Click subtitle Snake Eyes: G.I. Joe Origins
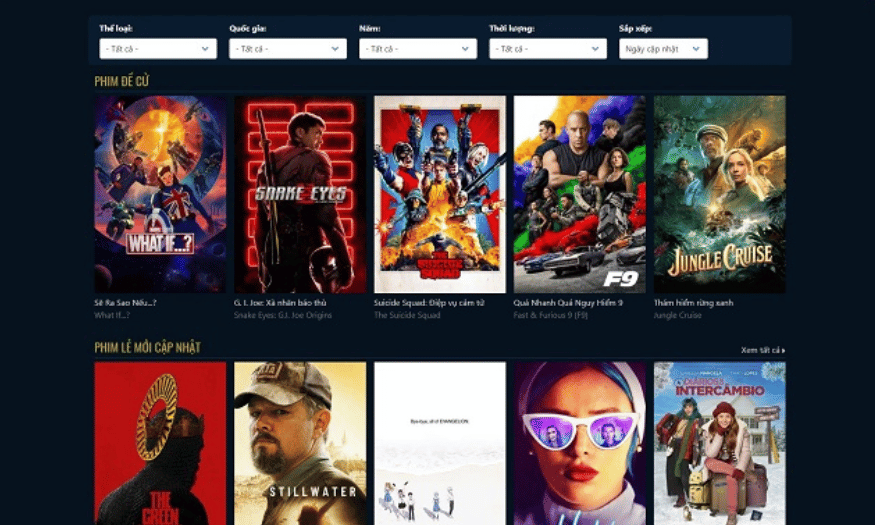Screen dimensions: 875x525 (283, 315)
